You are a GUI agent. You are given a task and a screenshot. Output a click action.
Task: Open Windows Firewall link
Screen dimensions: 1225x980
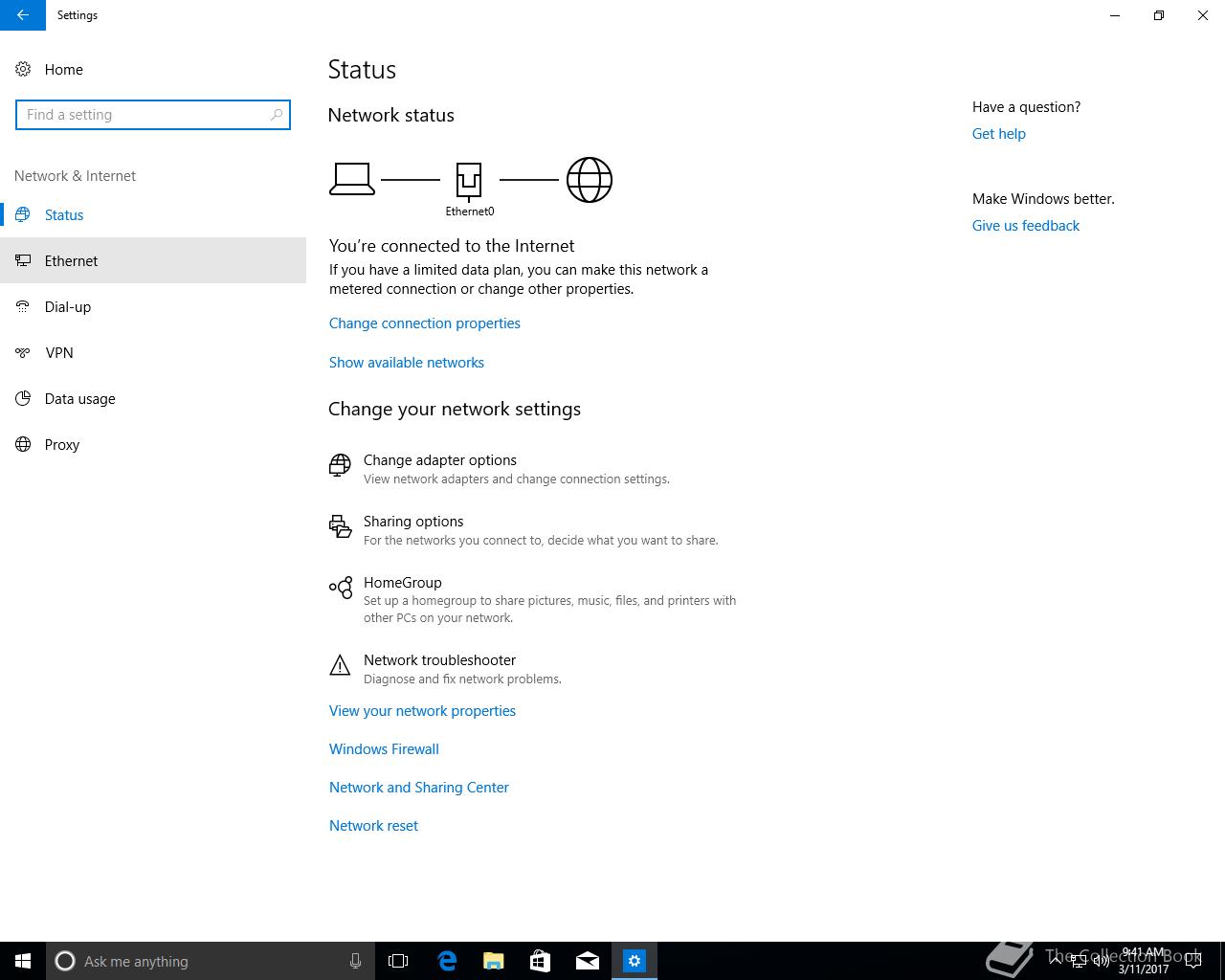pos(384,749)
